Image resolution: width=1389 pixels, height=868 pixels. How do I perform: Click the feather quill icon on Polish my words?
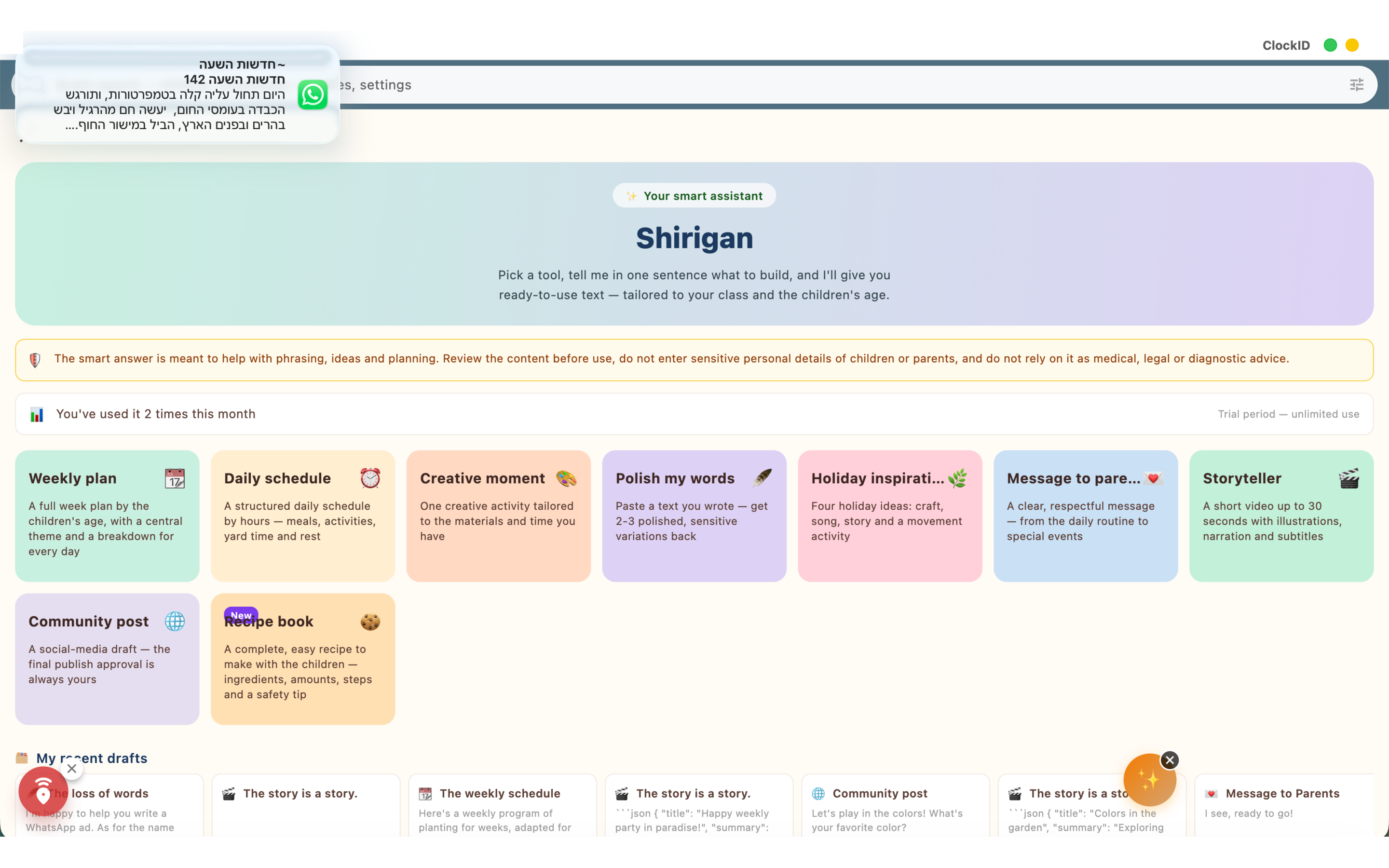[762, 478]
